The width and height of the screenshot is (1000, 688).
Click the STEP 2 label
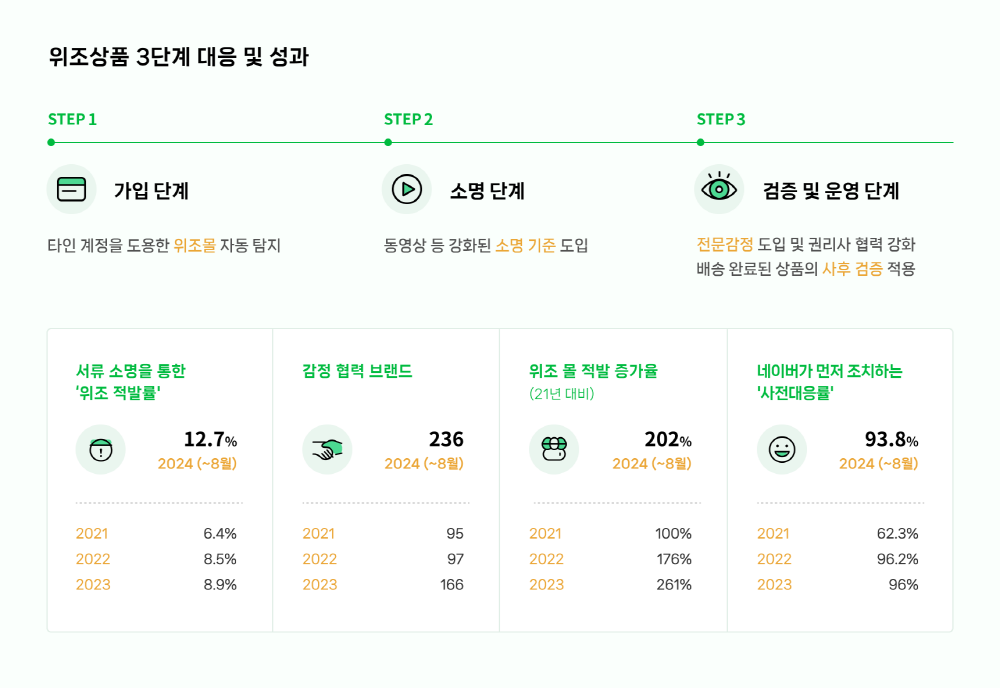click(x=408, y=119)
